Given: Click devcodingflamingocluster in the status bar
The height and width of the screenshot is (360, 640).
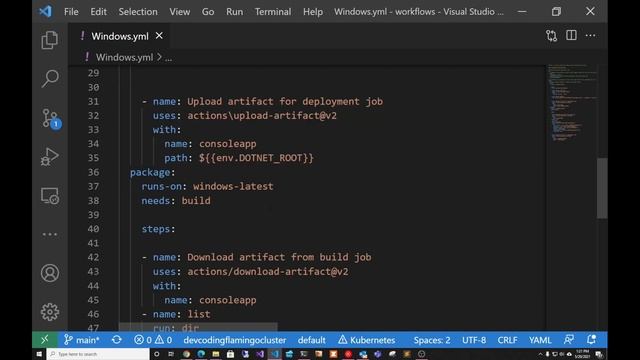Looking at the screenshot, I should tap(235, 340).
